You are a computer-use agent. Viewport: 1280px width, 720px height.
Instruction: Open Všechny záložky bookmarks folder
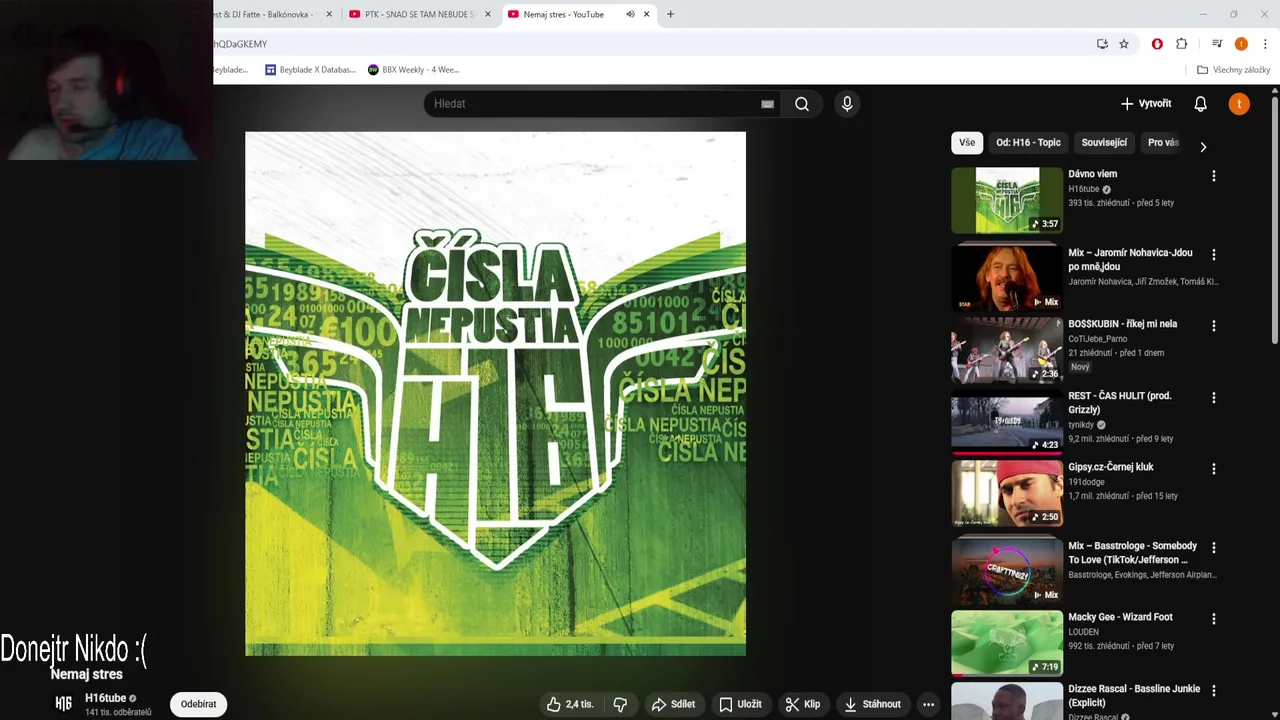pos(1233,70)
